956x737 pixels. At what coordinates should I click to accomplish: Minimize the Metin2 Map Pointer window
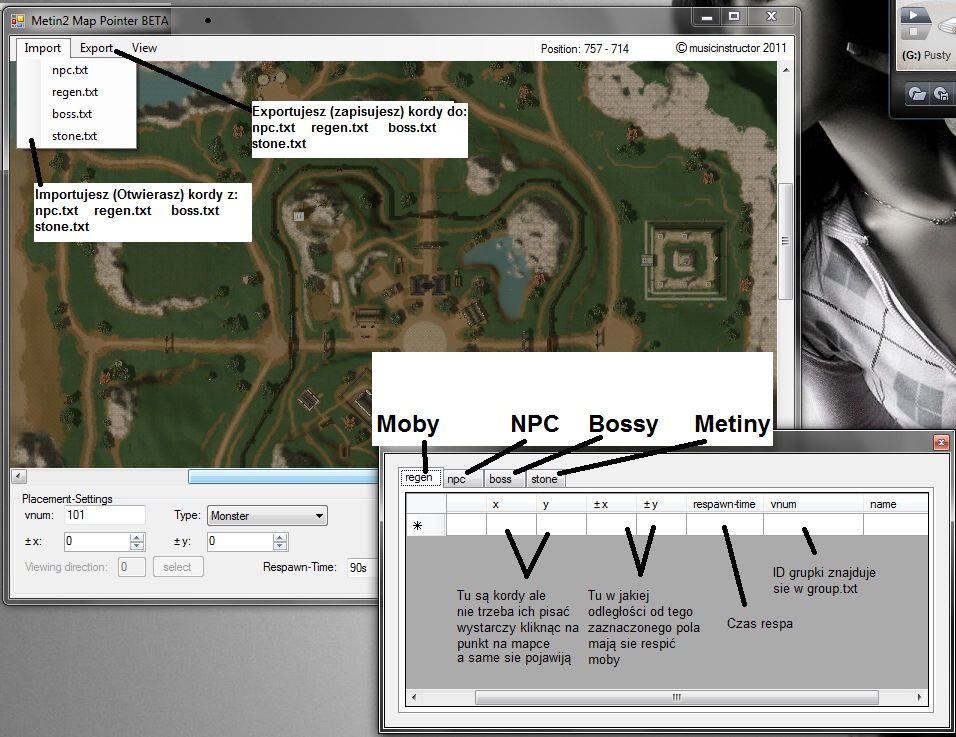click(x=707, y=17)
